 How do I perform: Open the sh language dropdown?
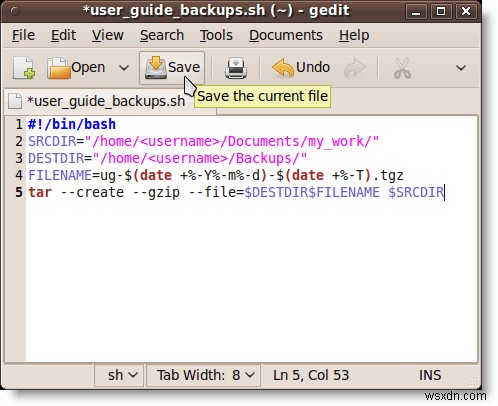(119, 375)
